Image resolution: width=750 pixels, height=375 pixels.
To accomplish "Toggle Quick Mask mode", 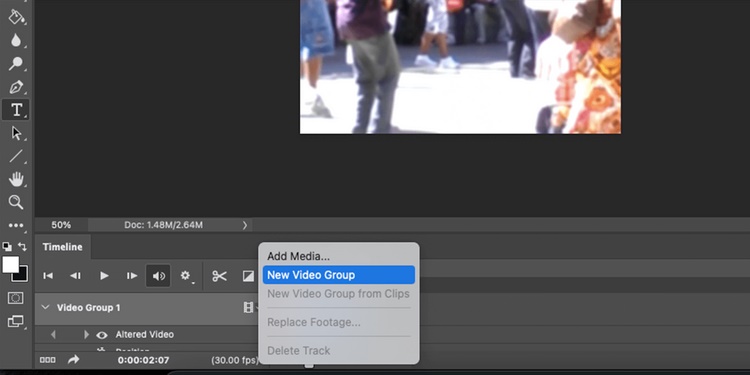I will pyautogui.click(x=16, y=298).
